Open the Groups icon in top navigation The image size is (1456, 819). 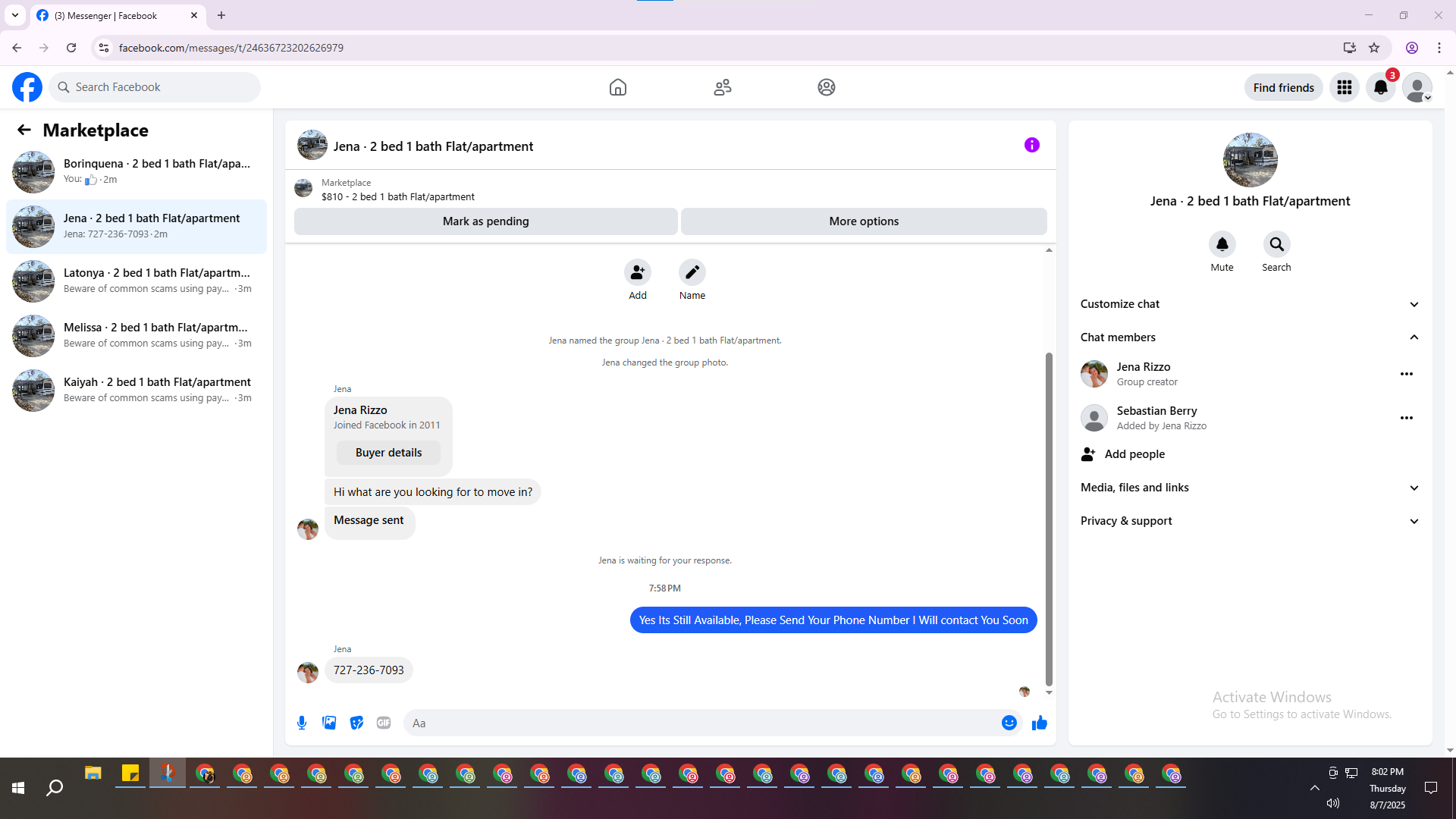pos(827,87)
